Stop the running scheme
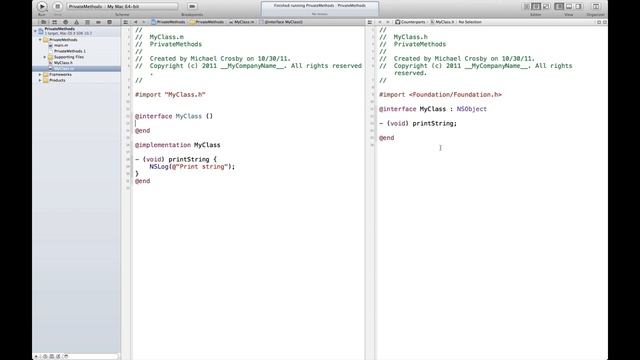This screenshot has height=360, width=640. pyautogui.click(x=58, y=6)
